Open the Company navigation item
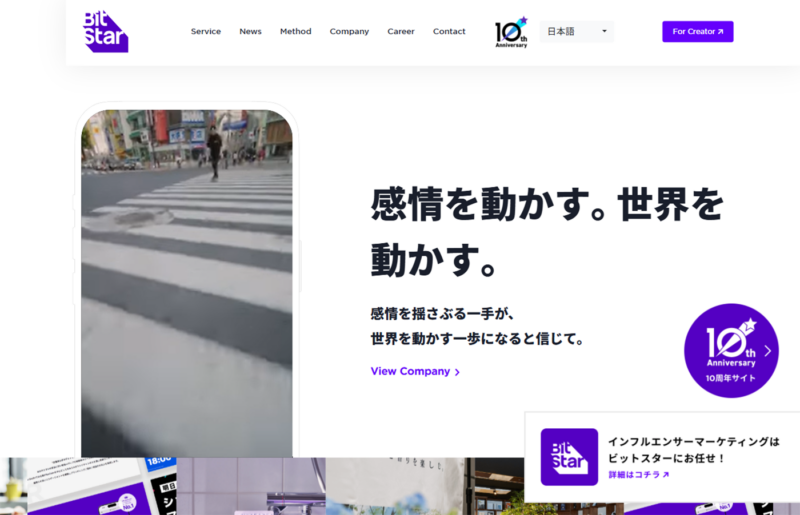The width and height of the screenshot is (800, 515). [349, 32]
